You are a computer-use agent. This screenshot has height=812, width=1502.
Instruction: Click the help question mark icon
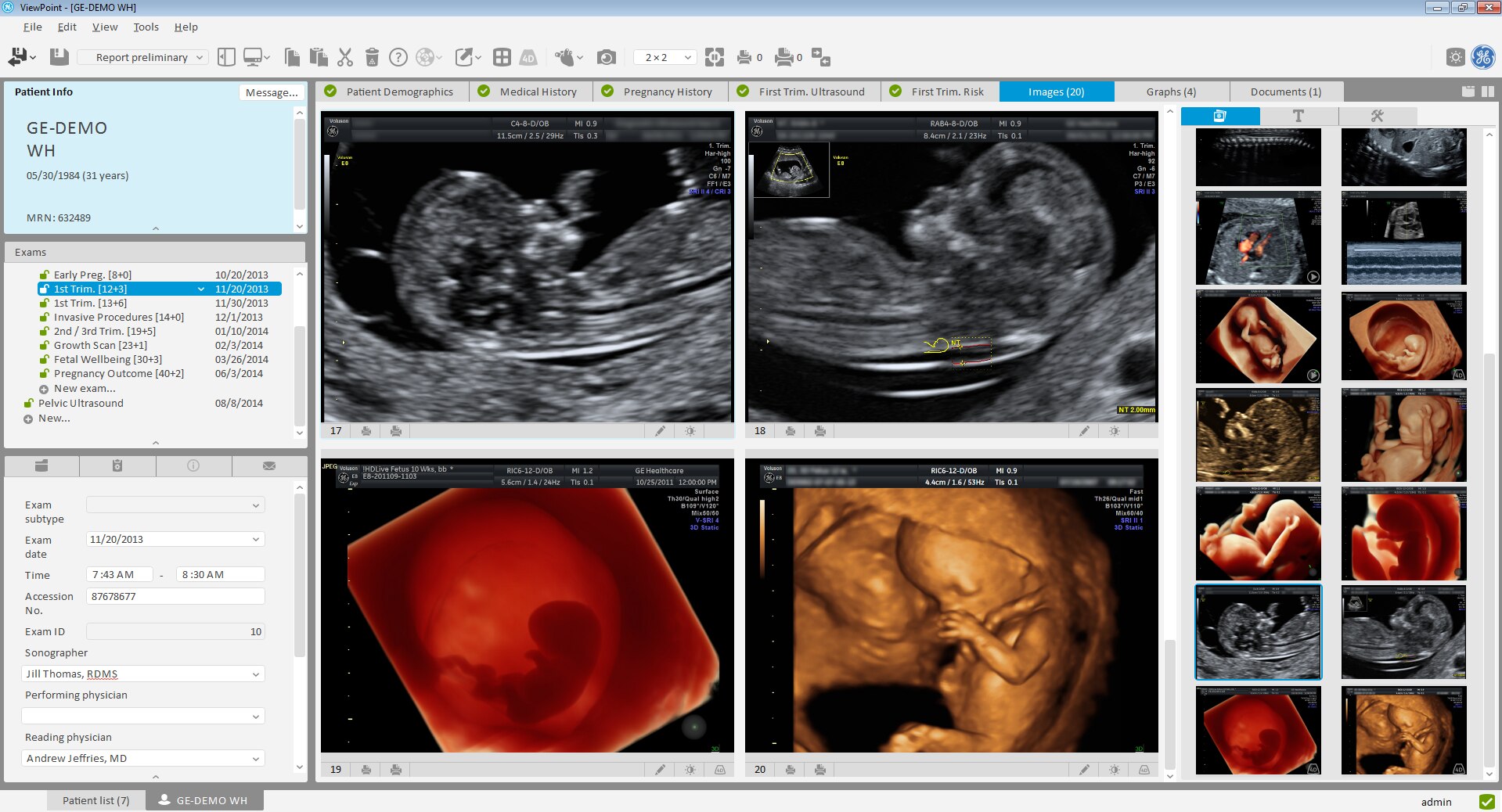tap(398, 57)
